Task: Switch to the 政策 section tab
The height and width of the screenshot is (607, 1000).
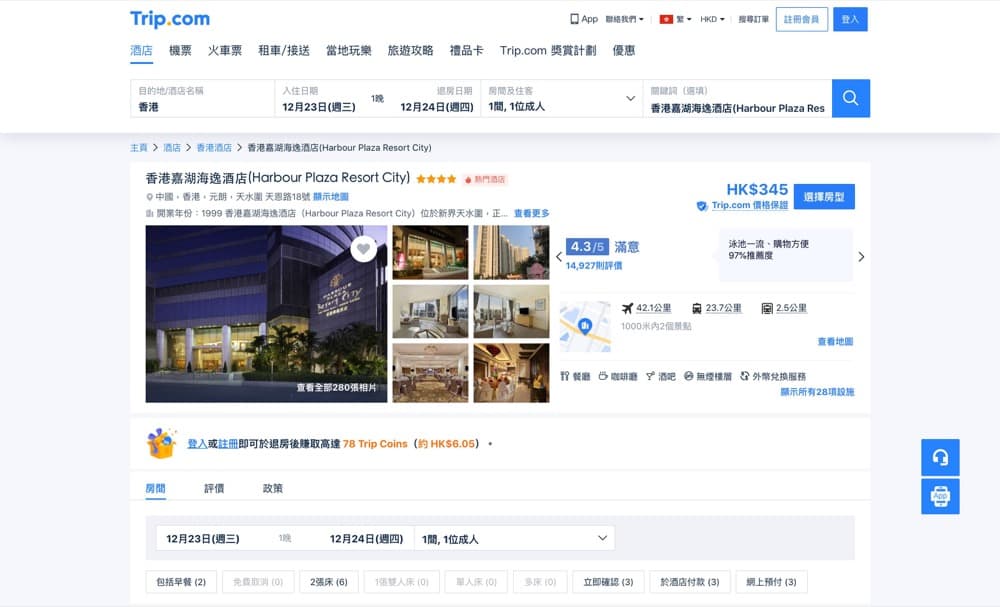Action: click(272, 488)
